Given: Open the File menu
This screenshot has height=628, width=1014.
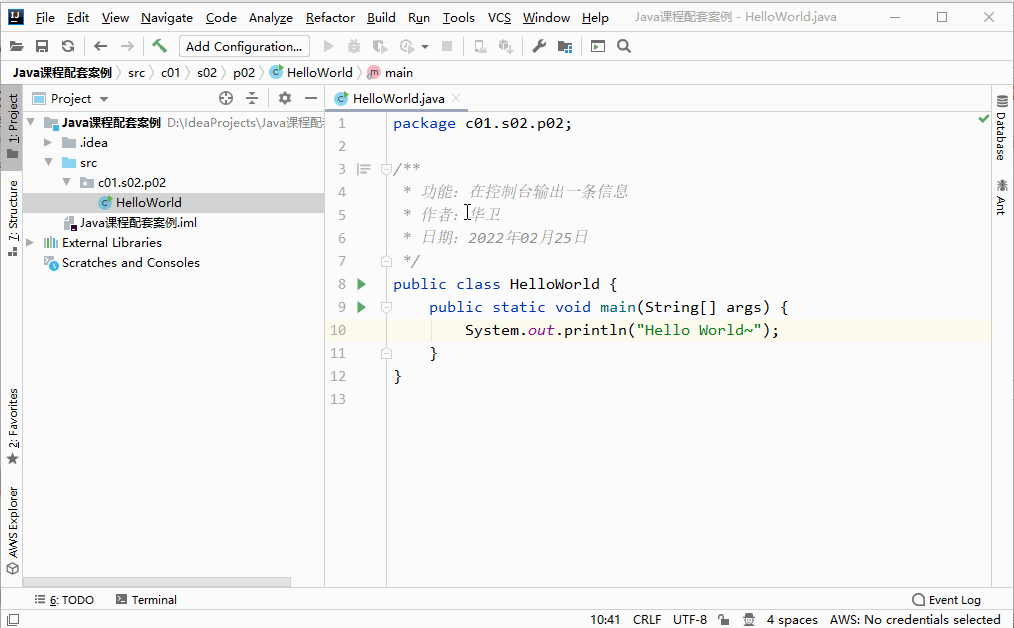Looking at the screenshot, I should tap(45, 17).
